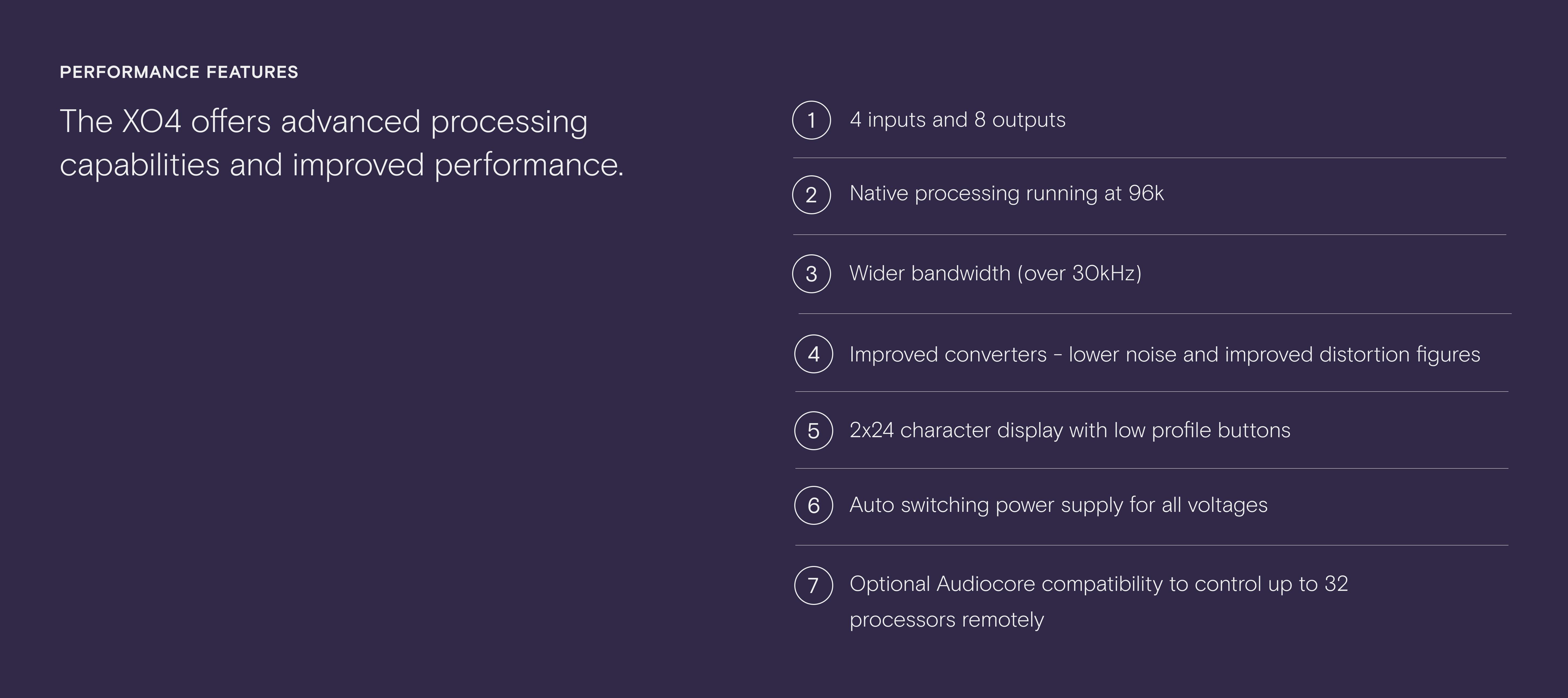Click the circled number 3 icon
Viewport: 1568px width, 698px height.
point(811,274)
